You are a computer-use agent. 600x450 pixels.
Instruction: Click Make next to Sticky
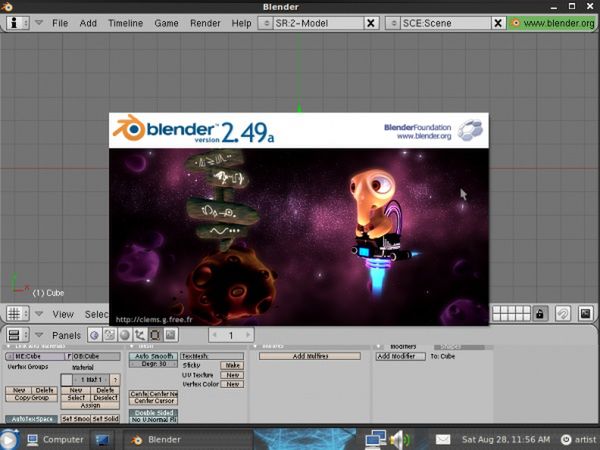(232, 365)
